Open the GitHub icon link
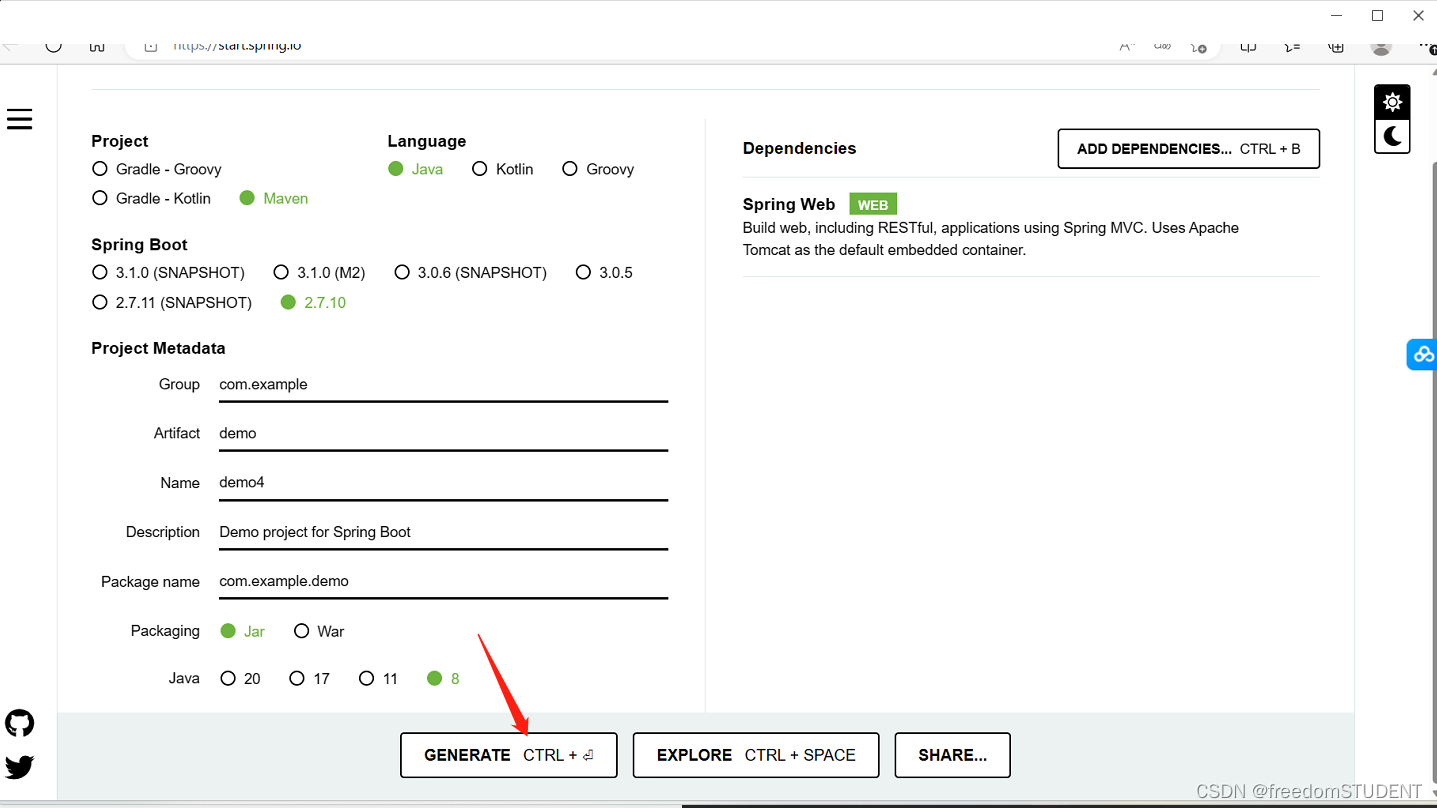 tap(19, 723)
